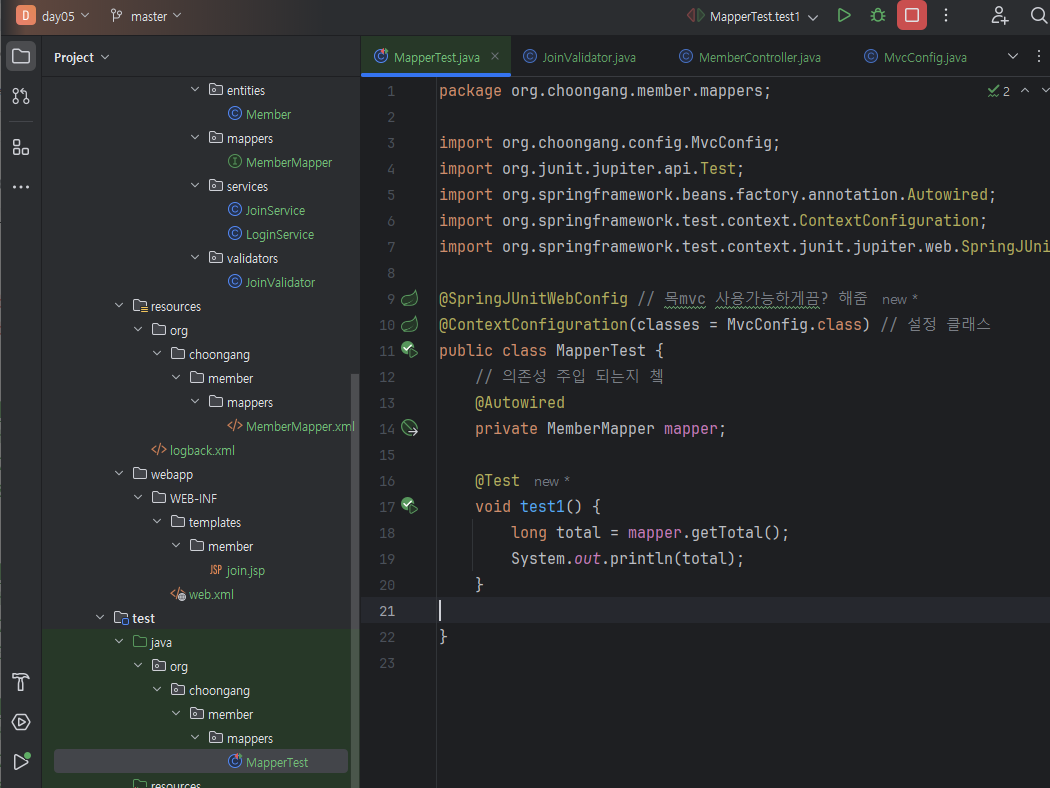Viewport: 1050px width, 788px height.
Task: Show more tool windows ellipsis
Action: tap(21, 187)
